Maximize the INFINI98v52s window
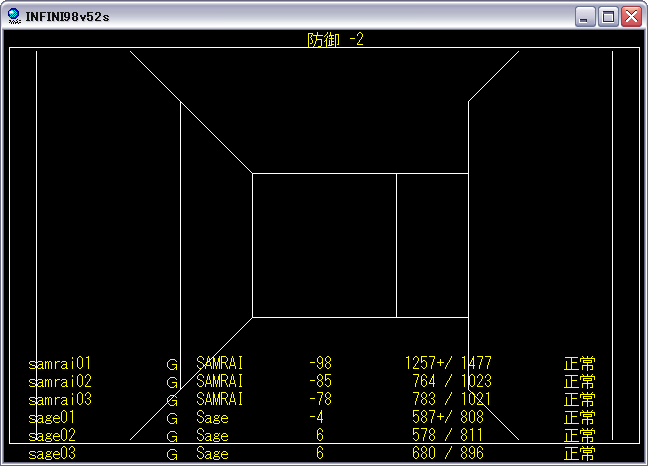Viewport: 648px width, 466px height. click(x=608, y=17)
